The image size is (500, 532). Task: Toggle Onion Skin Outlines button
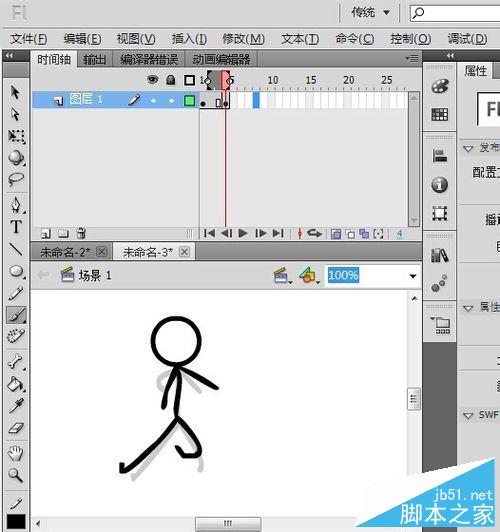point(350,234)
